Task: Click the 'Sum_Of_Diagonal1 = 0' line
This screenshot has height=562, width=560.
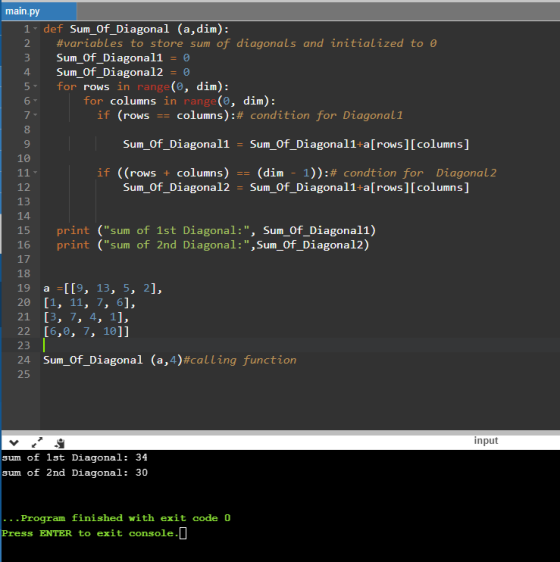Action: point(123,58)
